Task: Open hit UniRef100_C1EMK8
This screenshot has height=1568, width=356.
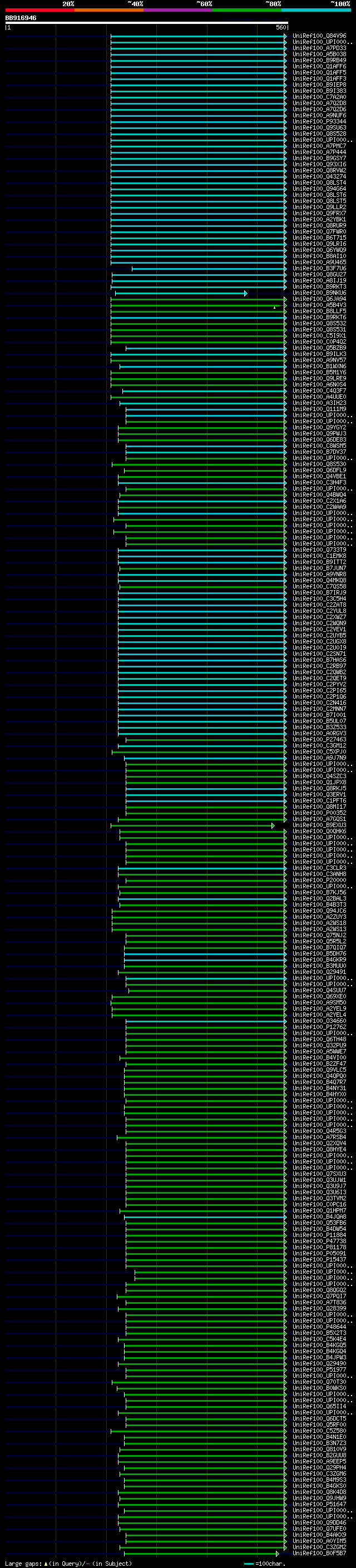Action: (319, 556)
